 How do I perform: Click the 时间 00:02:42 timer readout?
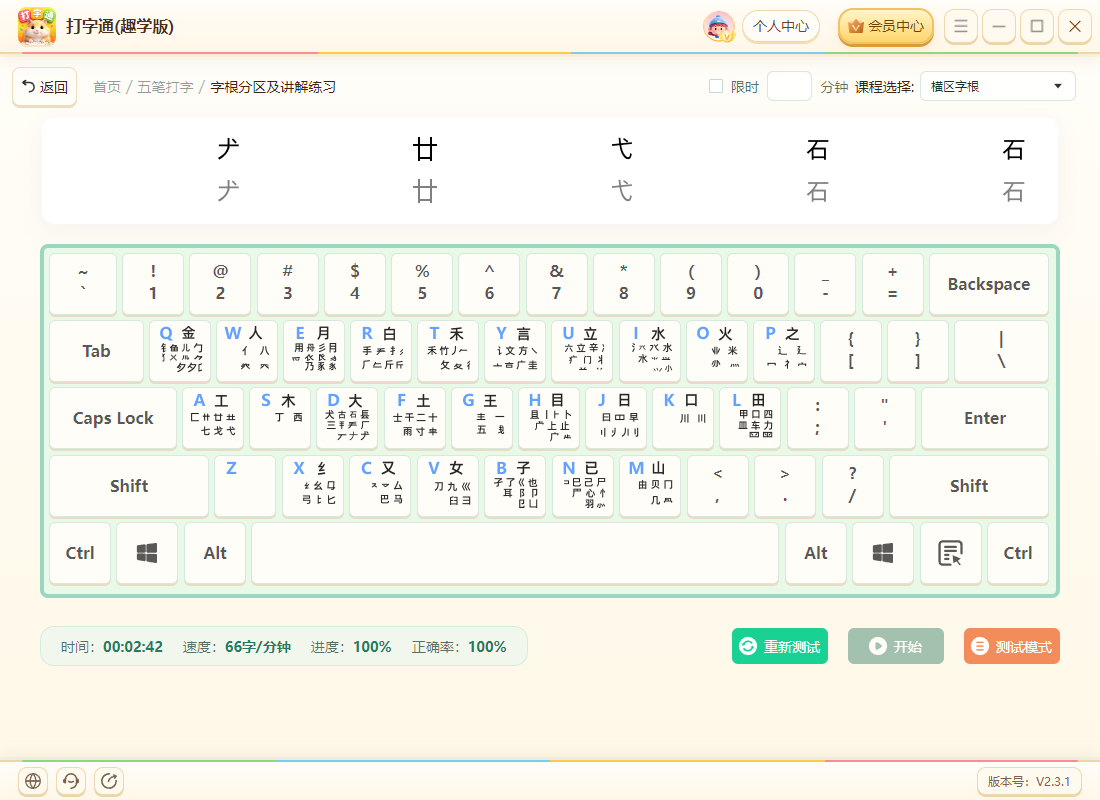[x=112, y=646]
